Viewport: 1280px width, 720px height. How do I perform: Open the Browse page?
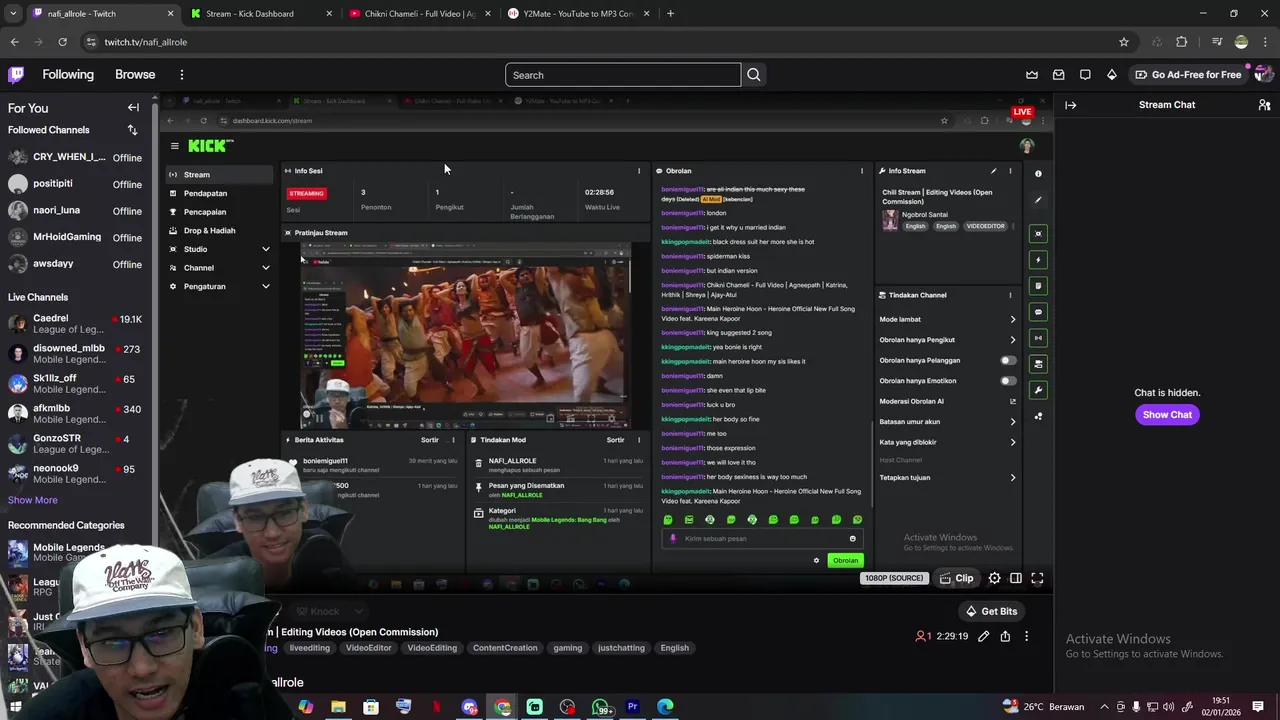[x=135, y=75]
